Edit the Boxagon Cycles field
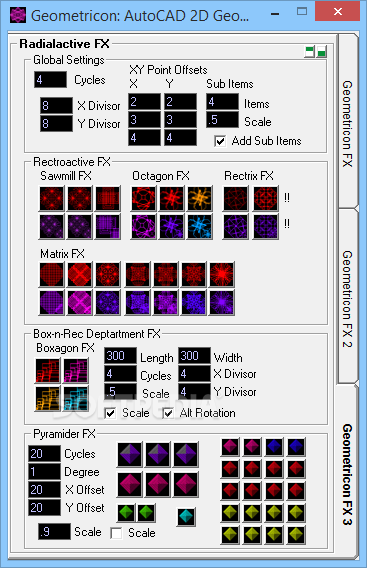This screenshot has width=367, height=568. 120,374
